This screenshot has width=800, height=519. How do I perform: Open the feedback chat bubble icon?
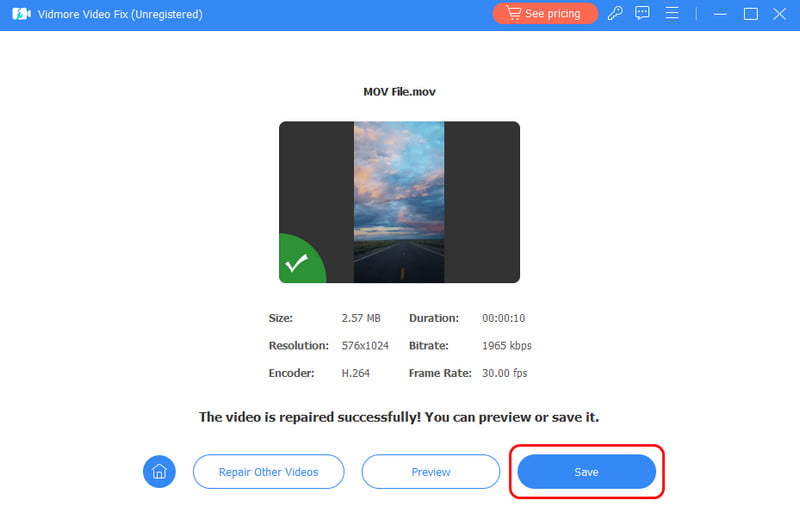pyautogui.click(x=643, y=14)
